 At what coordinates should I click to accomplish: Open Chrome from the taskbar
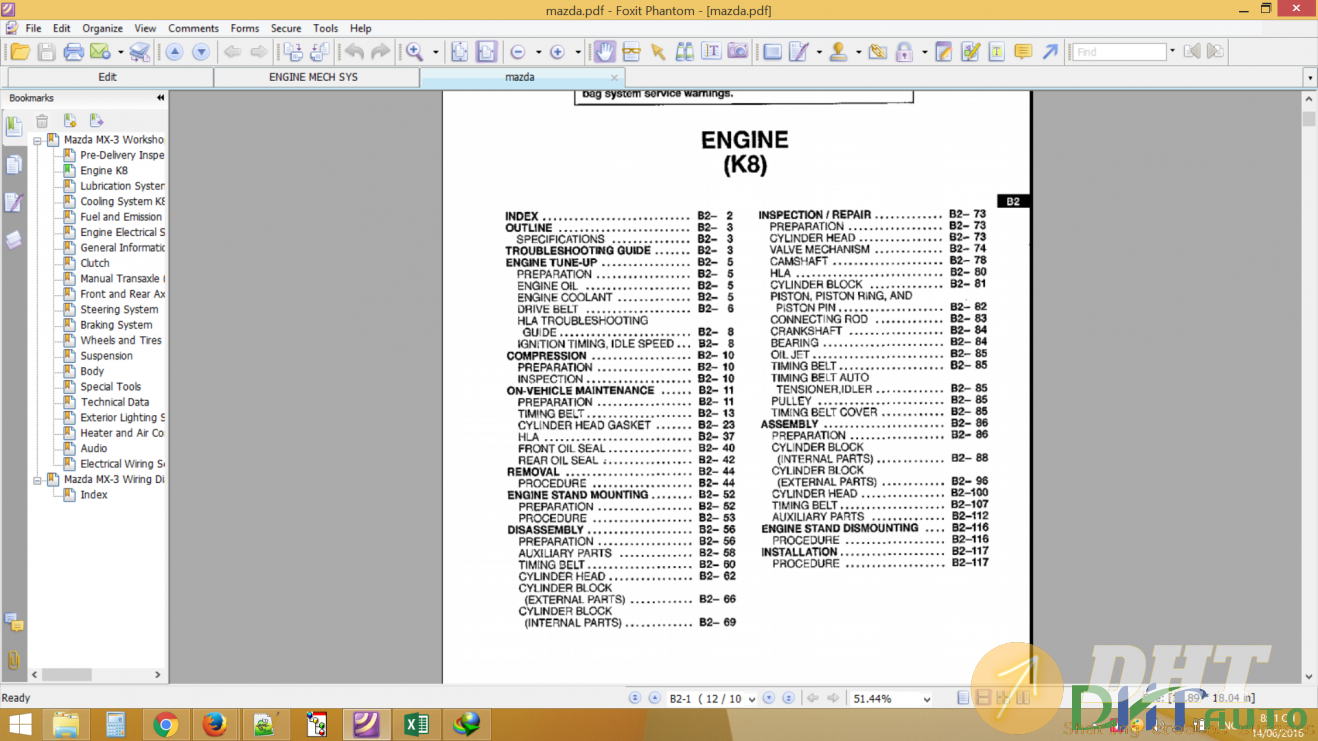166,724
